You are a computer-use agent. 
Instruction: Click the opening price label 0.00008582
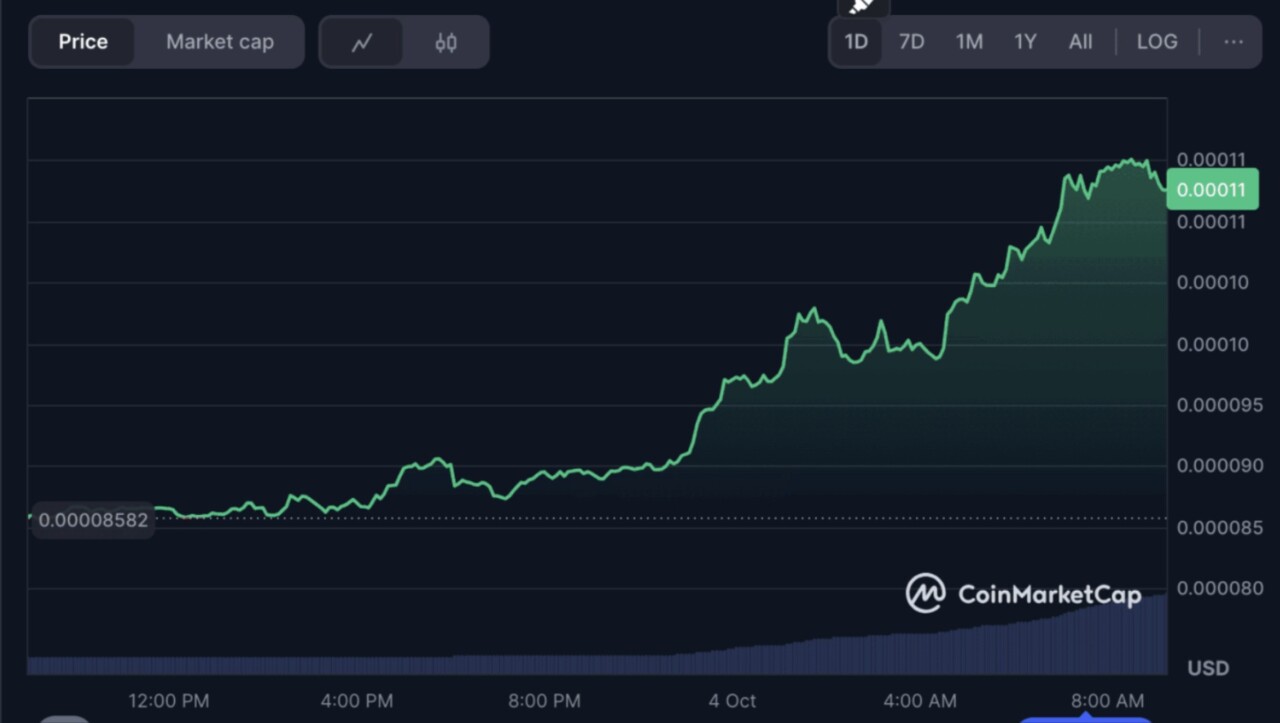93,520
